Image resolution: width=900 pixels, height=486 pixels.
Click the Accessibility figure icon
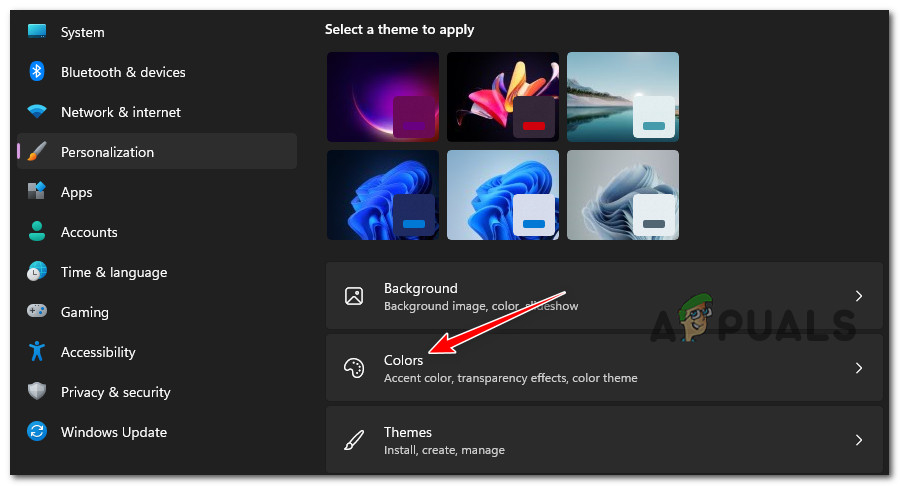click(37, 352)
